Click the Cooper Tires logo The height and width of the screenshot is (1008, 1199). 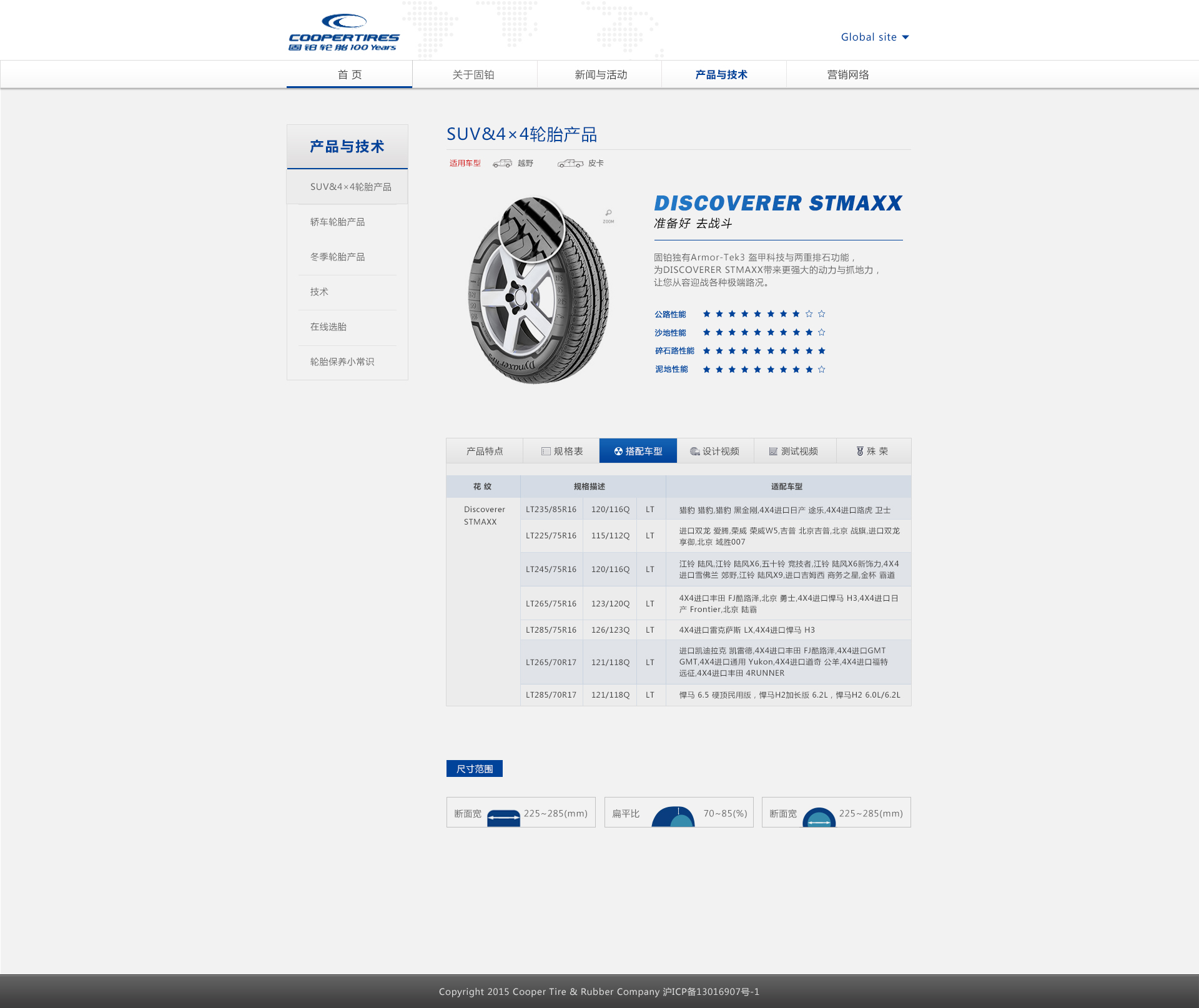tap(343, 32)
